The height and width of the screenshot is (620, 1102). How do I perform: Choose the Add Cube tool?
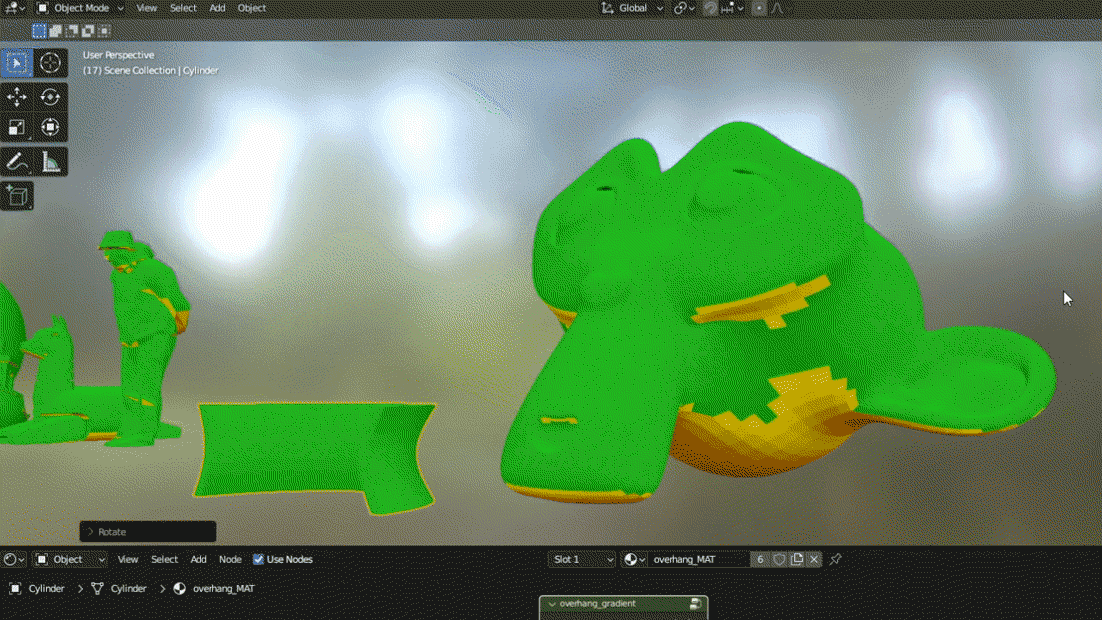click(17, 196)
